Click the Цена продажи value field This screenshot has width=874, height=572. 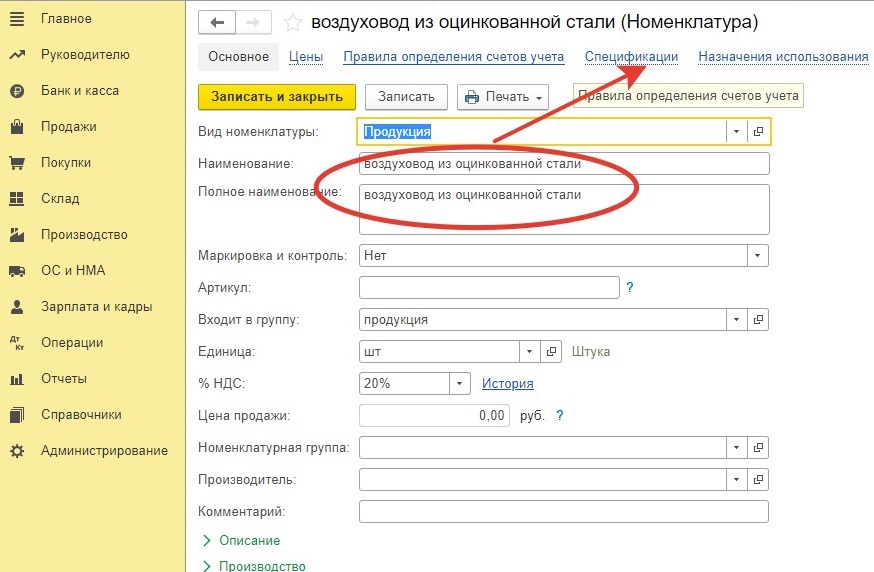(x=434, y=415)
